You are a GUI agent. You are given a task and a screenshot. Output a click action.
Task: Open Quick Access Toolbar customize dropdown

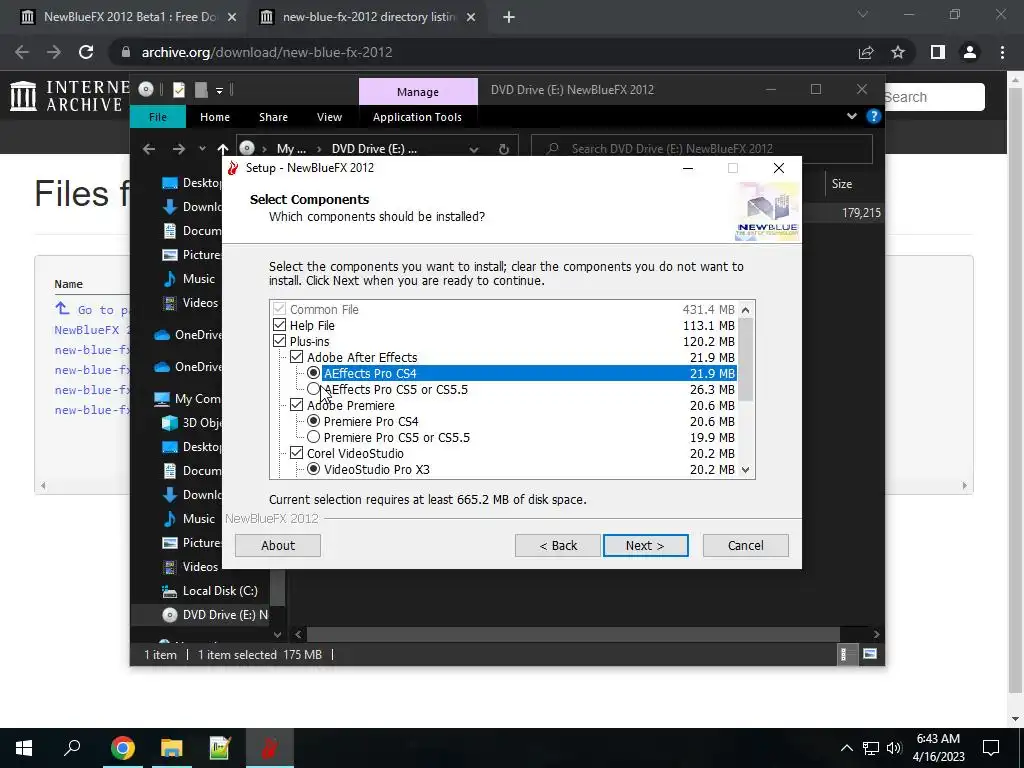click(x=219, y=90)
